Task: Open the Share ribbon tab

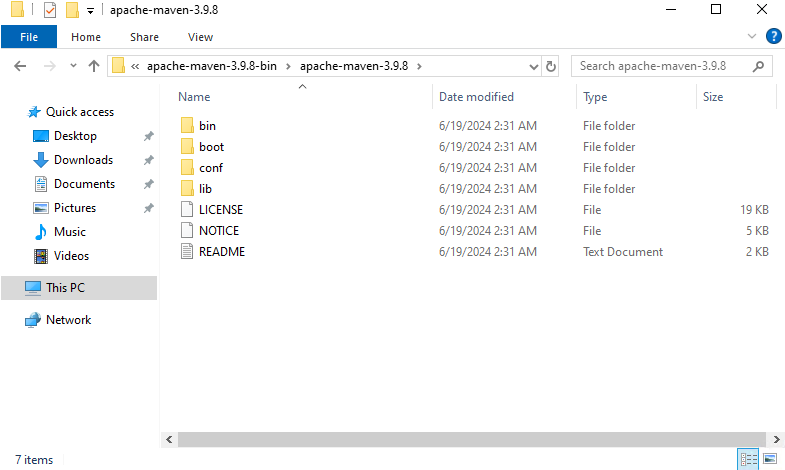Action: pyautogui.click(x=144, y=37)
